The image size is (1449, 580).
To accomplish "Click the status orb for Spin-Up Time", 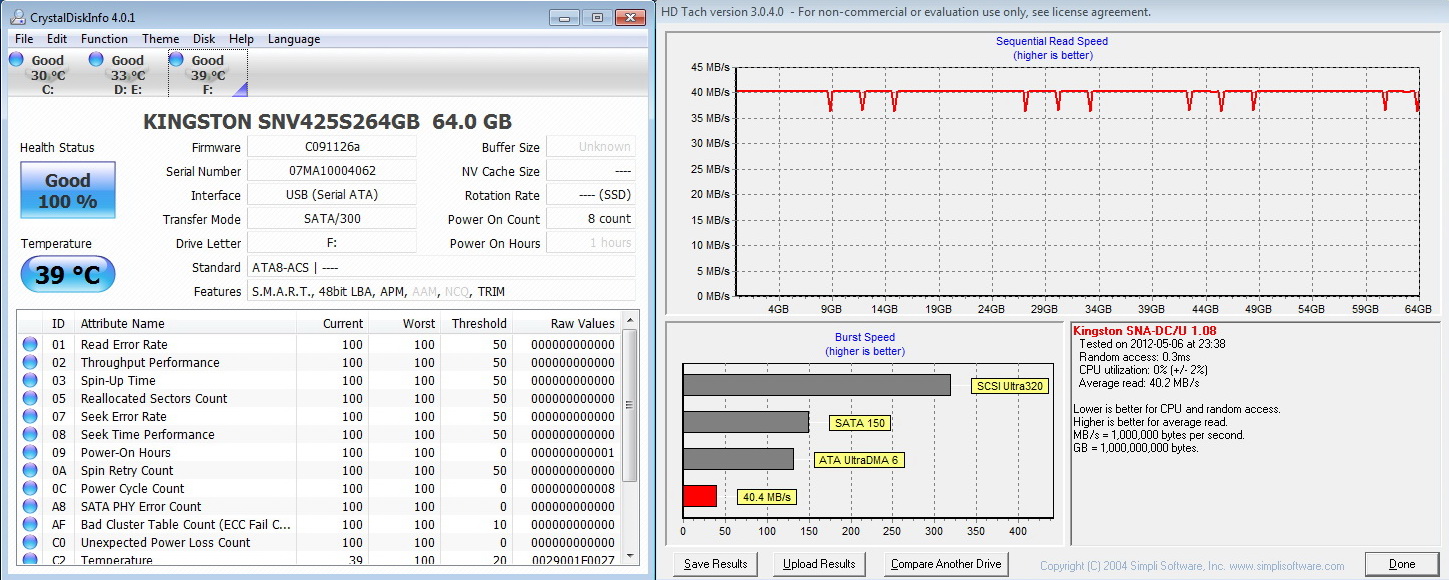I will tap(30, 381).
